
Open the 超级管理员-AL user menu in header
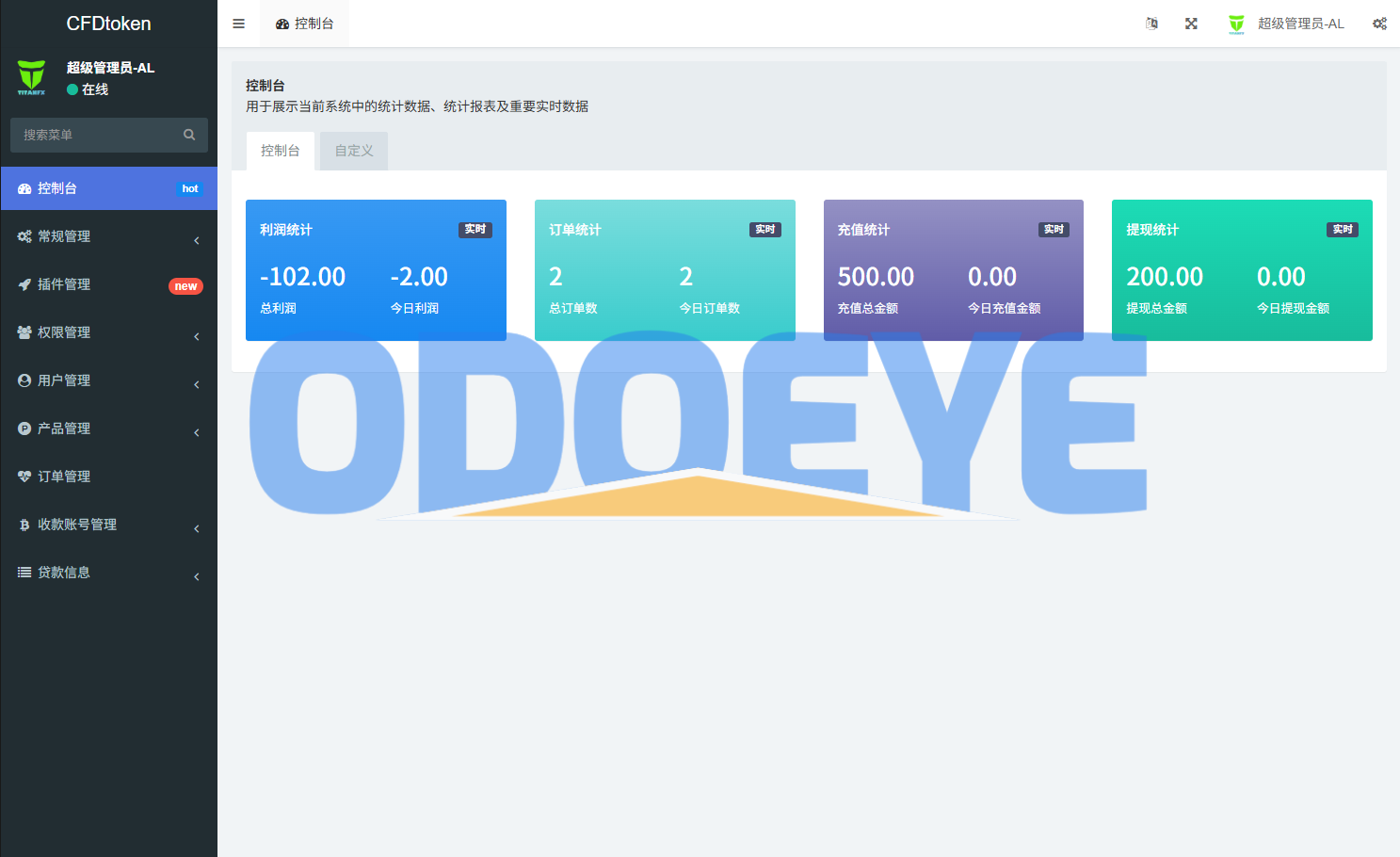(1287, 24)
